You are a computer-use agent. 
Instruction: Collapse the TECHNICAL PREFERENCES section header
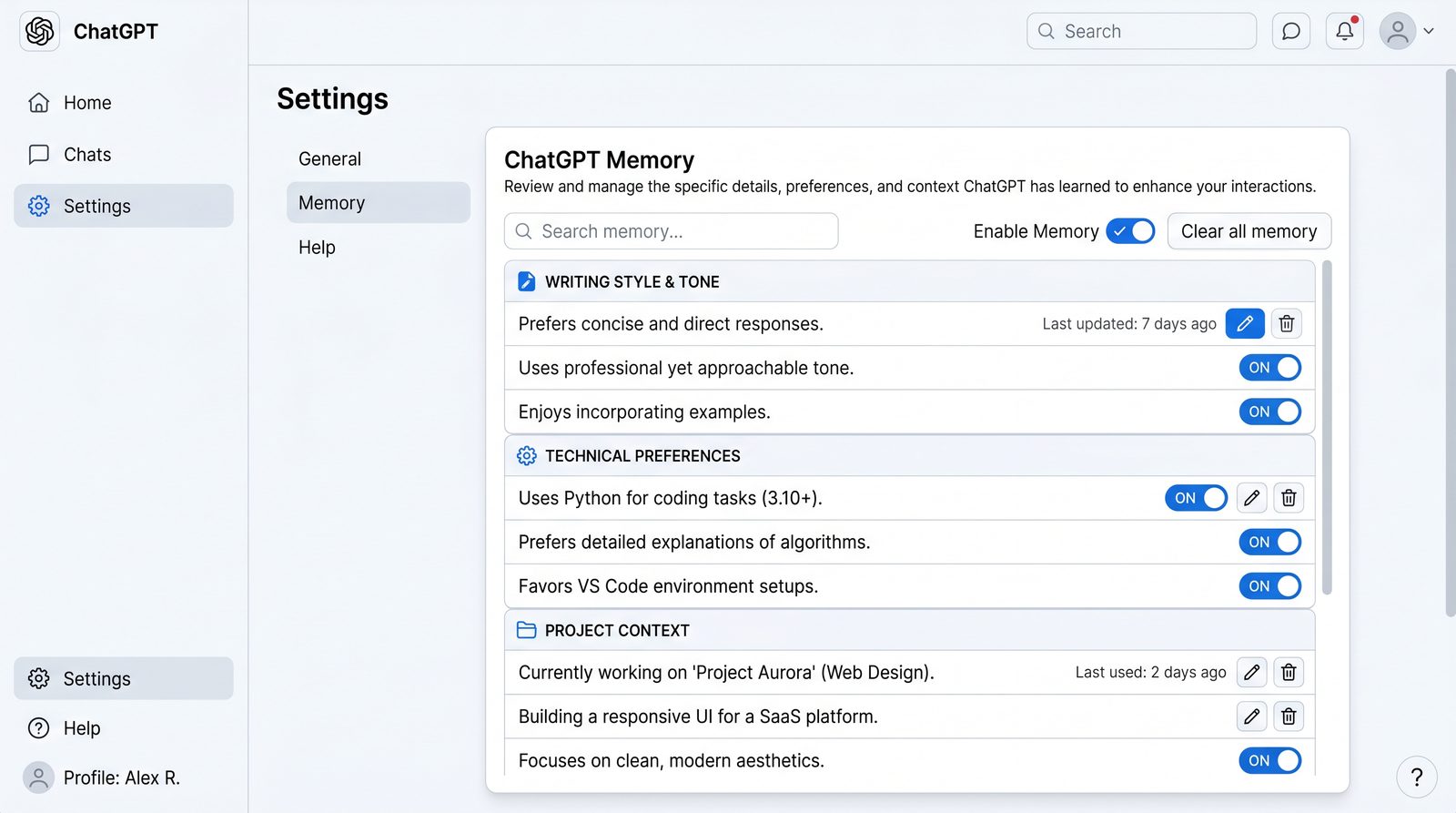point(909,455)
